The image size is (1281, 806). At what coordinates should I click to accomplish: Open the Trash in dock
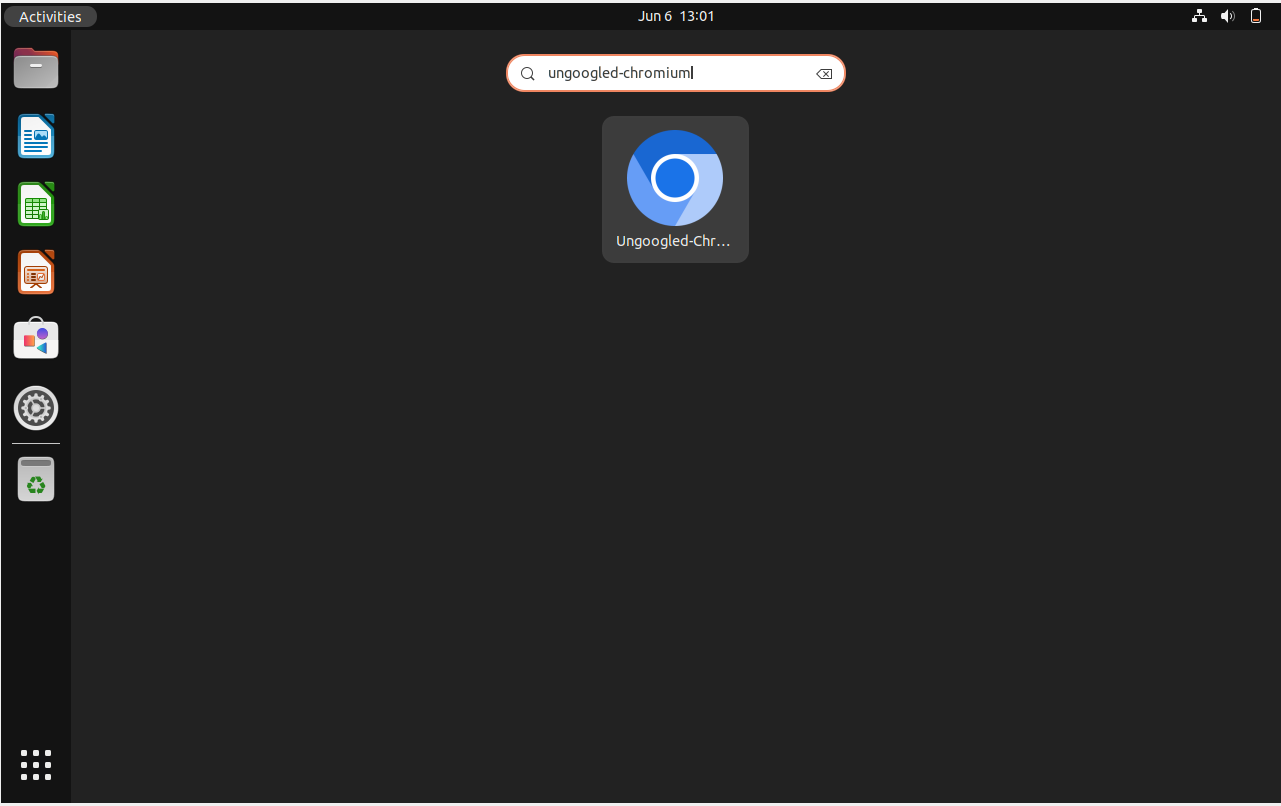pyautogui.click(x=36, y=480)
